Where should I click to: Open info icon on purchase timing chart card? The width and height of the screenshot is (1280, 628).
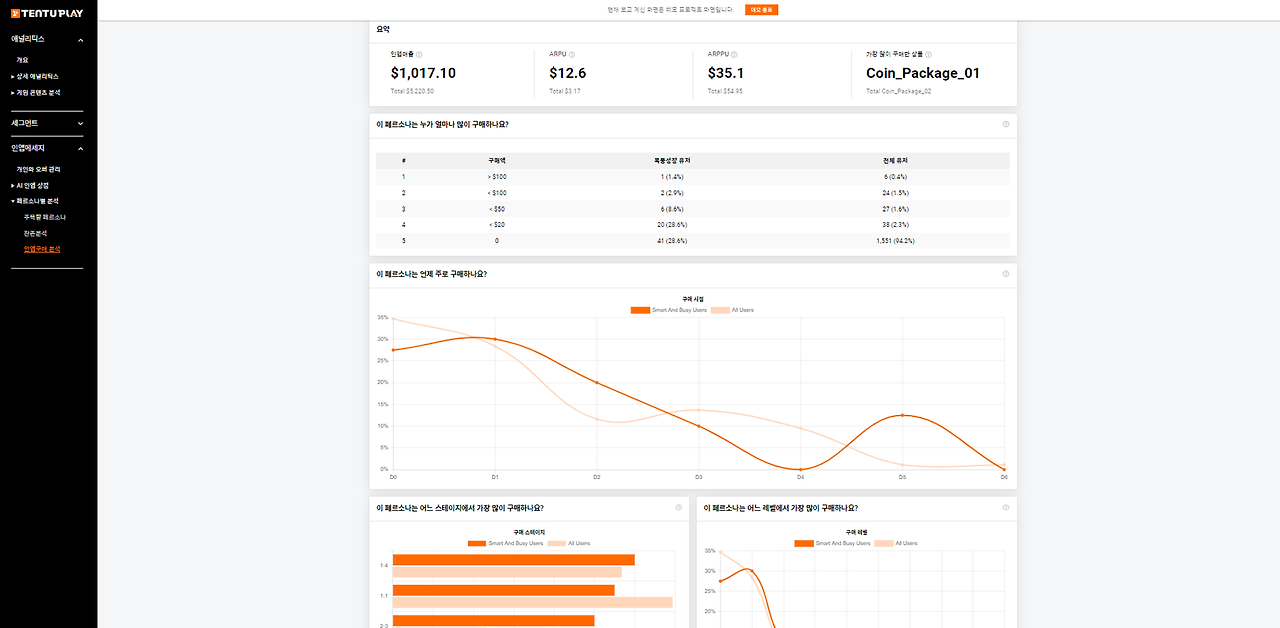pos(1006,274)
